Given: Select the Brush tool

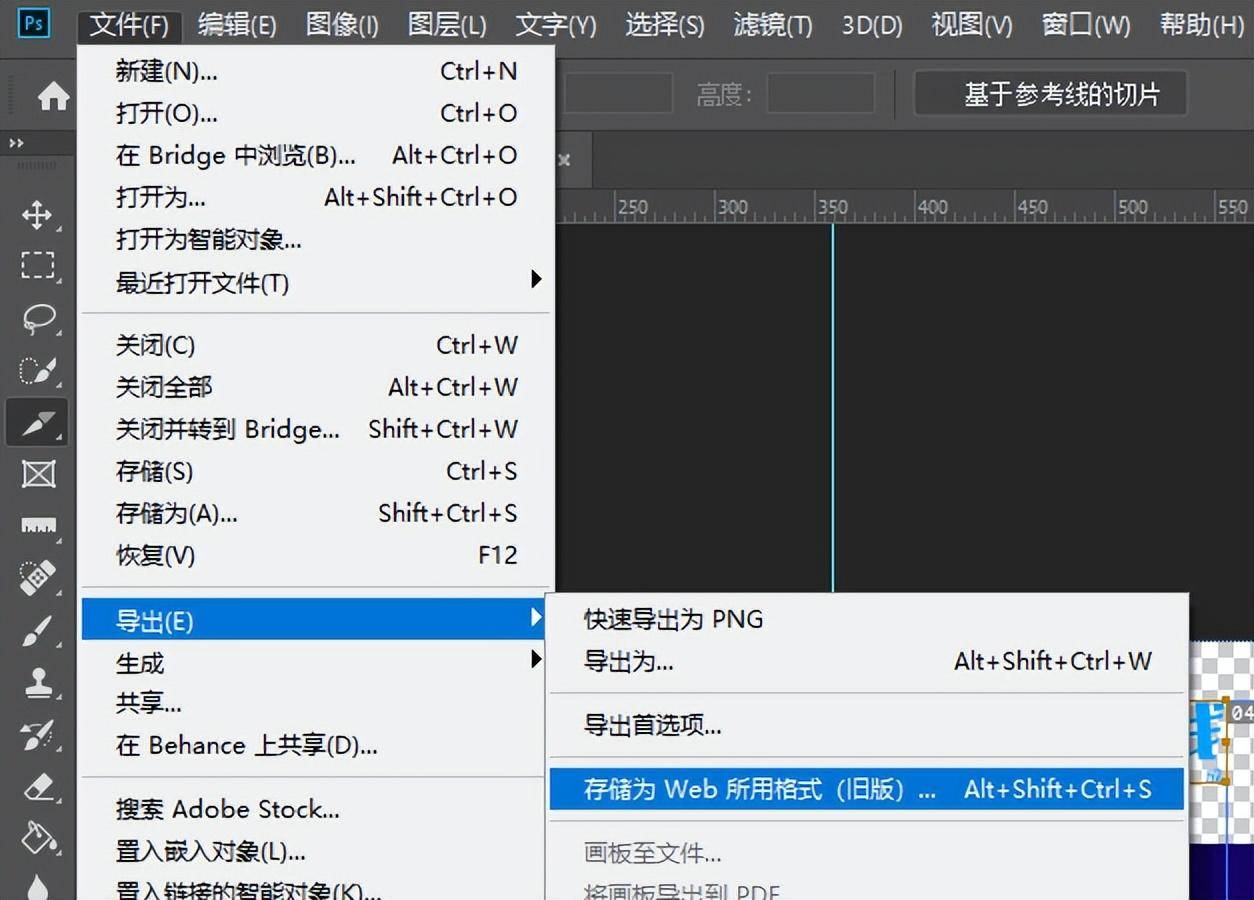Looking at the screenshot, I should coord(38,631).
